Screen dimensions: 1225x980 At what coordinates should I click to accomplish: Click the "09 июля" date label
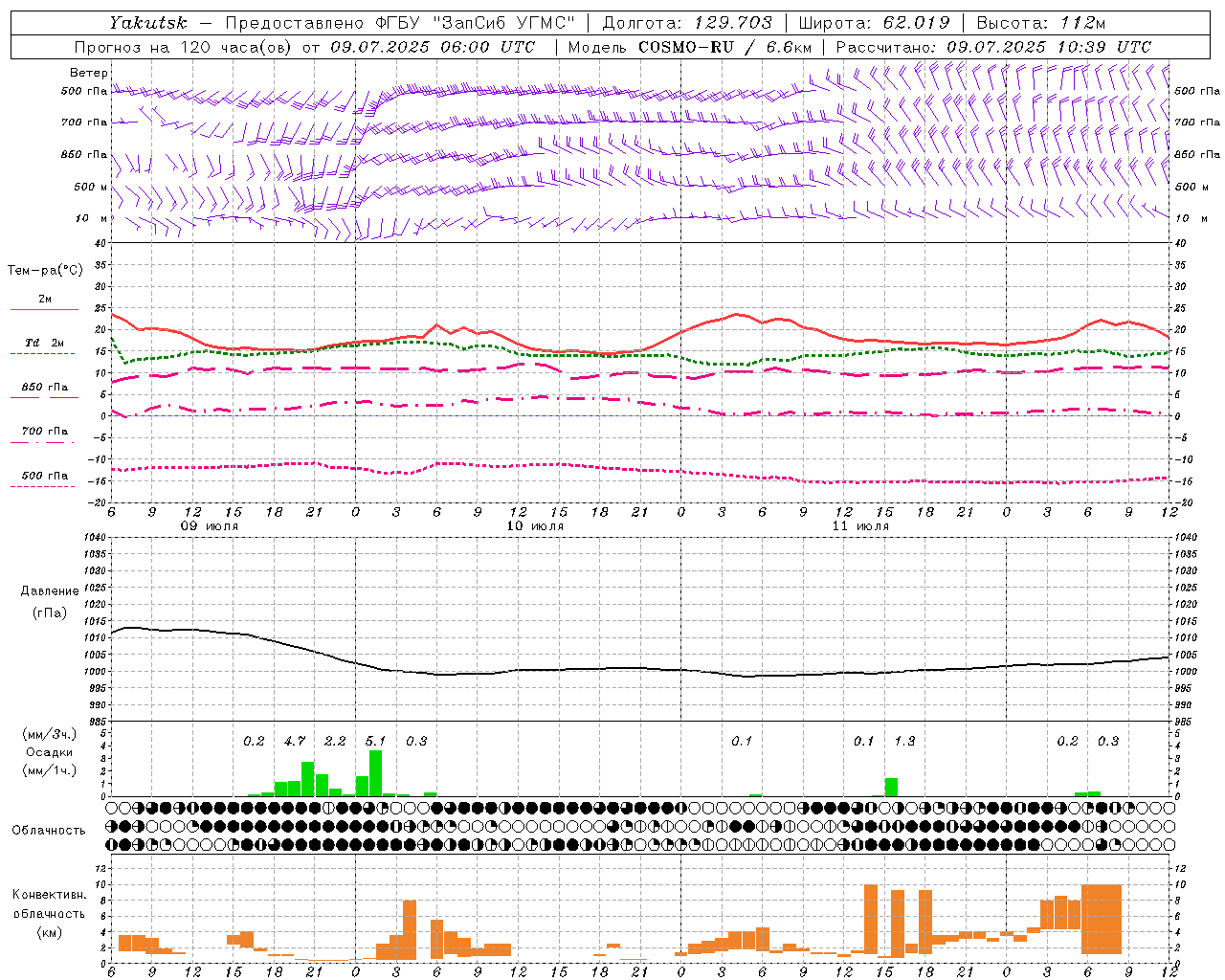[x=210, y=526]
